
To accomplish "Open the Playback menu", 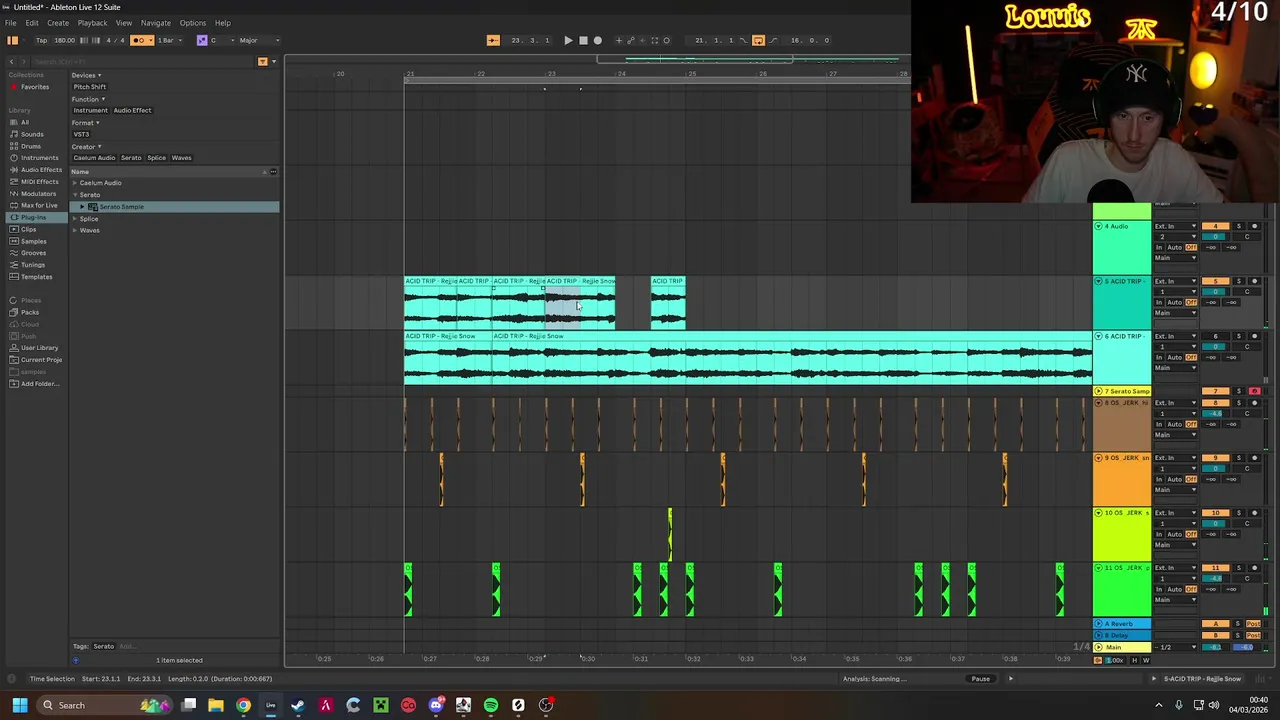I will click(92, 23).
